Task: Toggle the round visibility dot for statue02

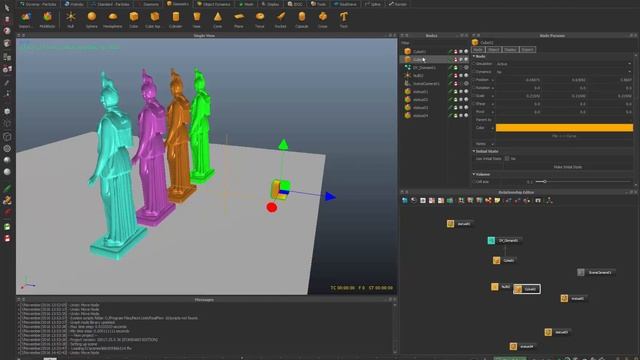Action: click(466, 100)
